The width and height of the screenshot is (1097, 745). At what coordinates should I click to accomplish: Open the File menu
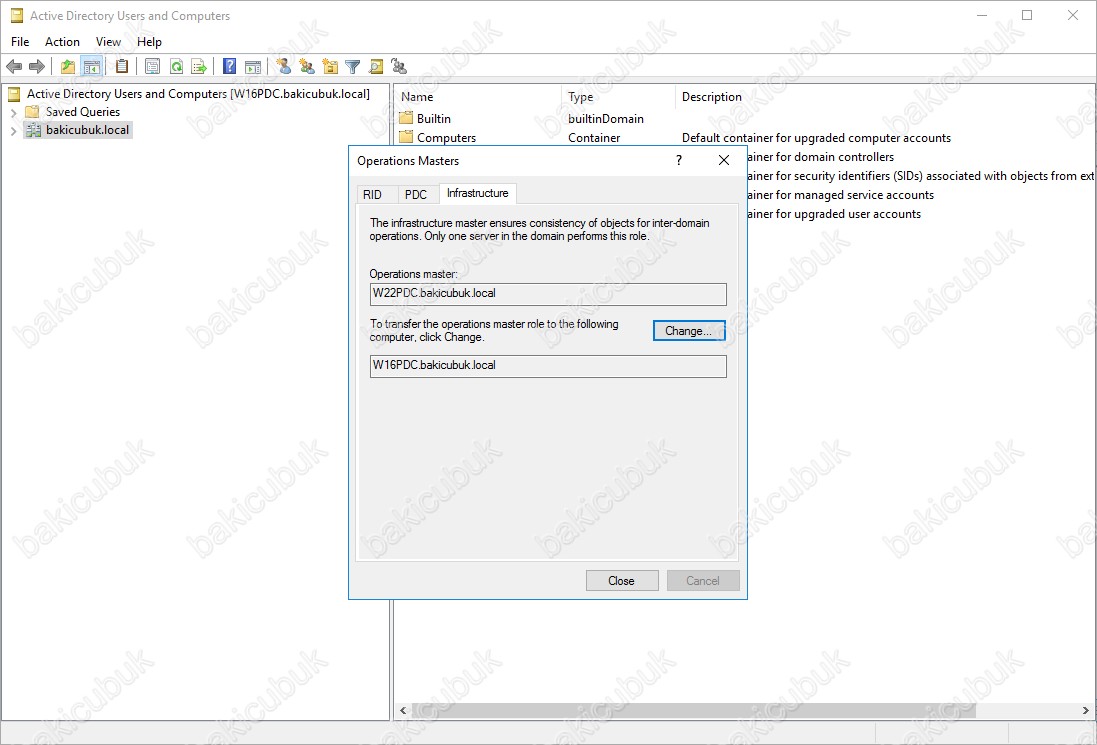pyautogui.click(x=20, y=42)
